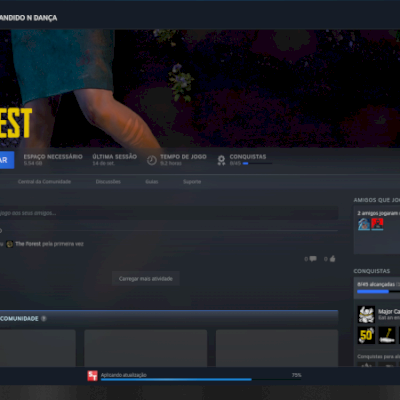
Task: Click the Conquistas para al... text
Action: [378, 357]
